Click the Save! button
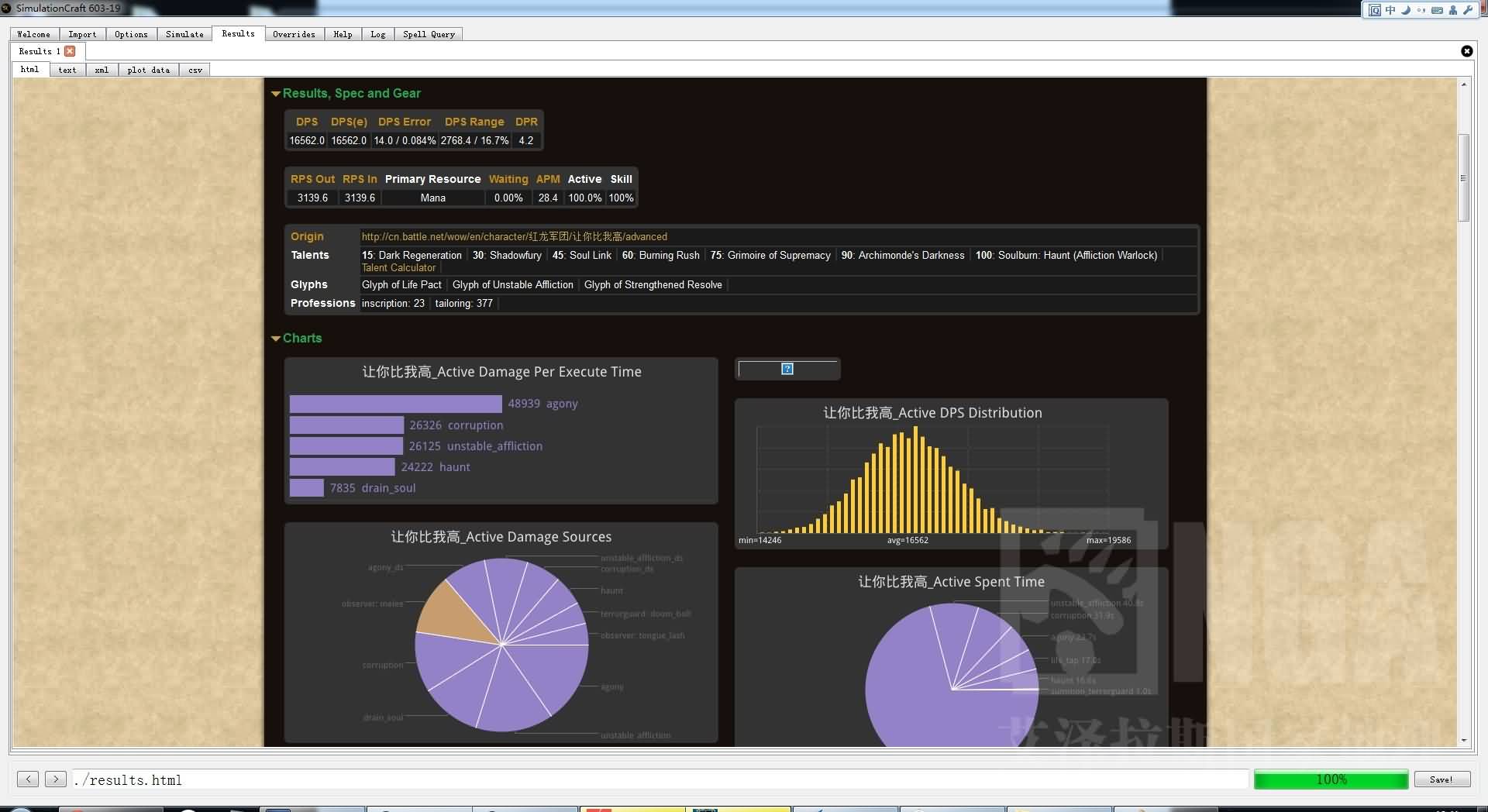The height and width of the screenshot is (812, 1488). coord(1441,779)
